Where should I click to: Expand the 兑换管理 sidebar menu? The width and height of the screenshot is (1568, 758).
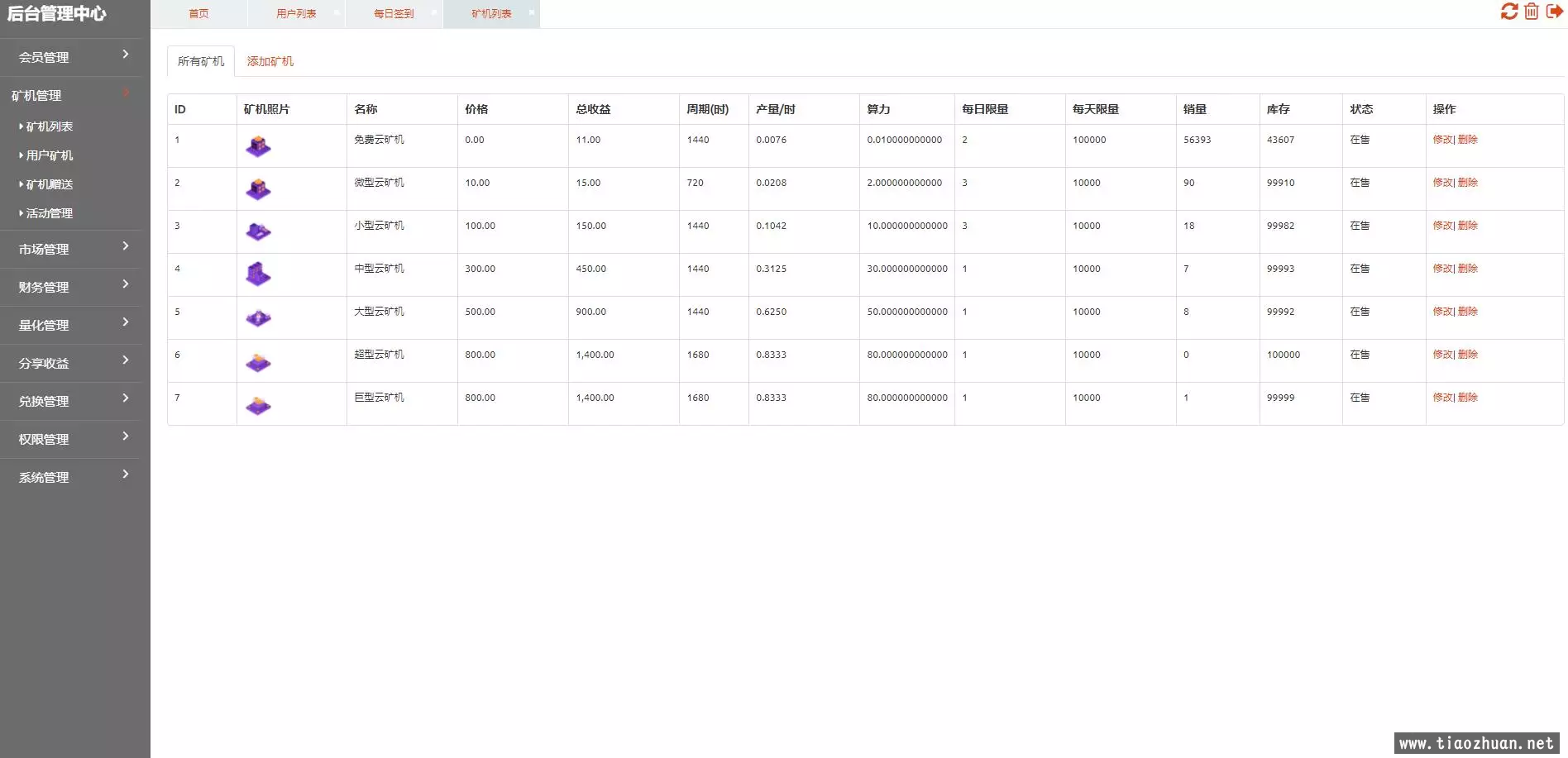tap(71, 401)
